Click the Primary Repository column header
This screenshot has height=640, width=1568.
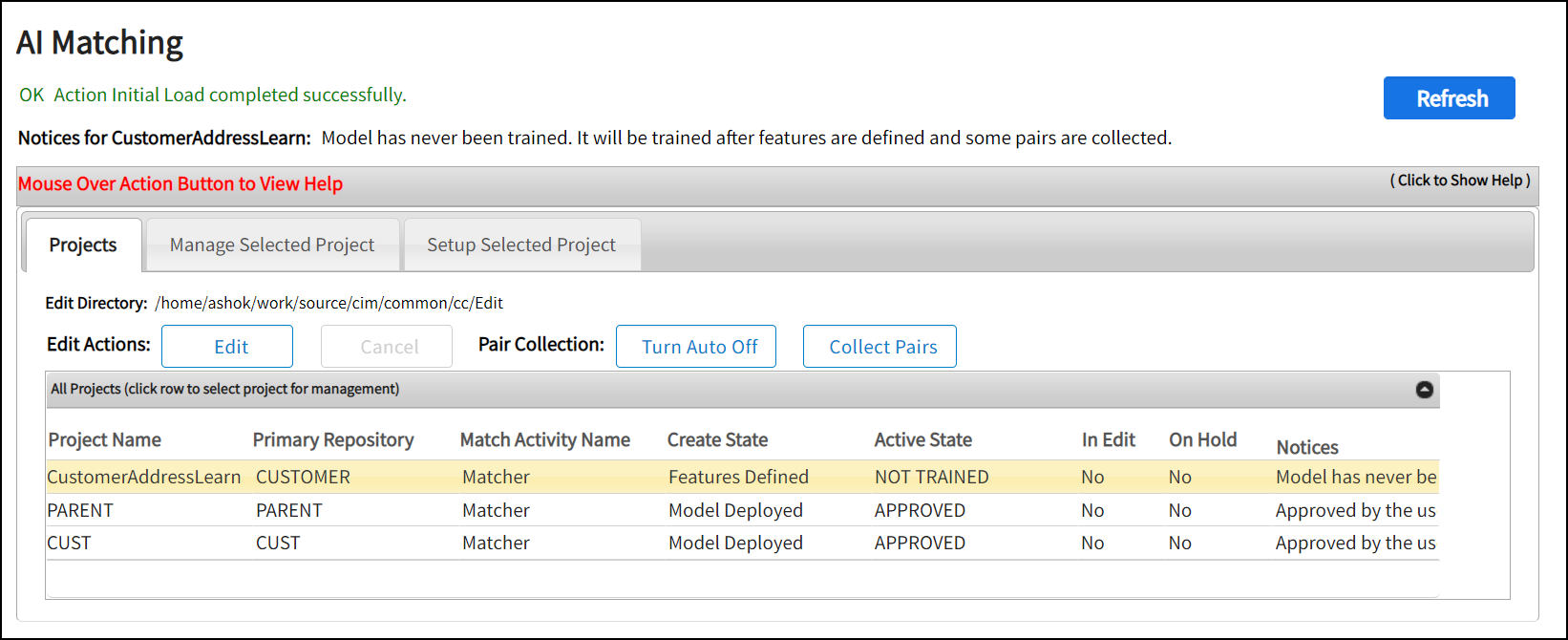333,440
